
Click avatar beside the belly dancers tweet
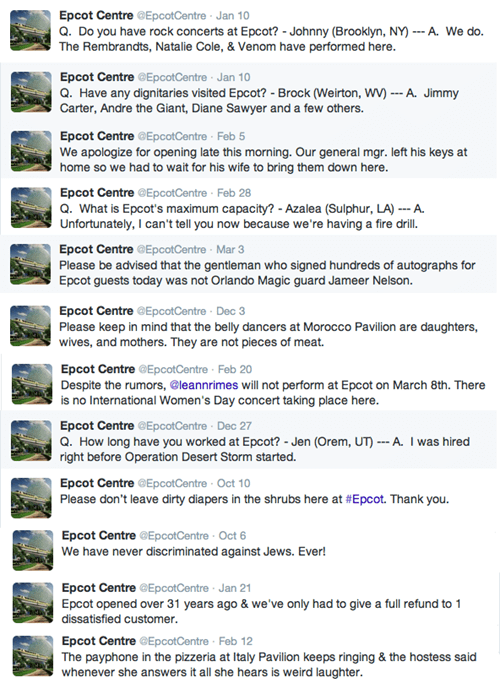pyautogui.click(x=31, y=326)
